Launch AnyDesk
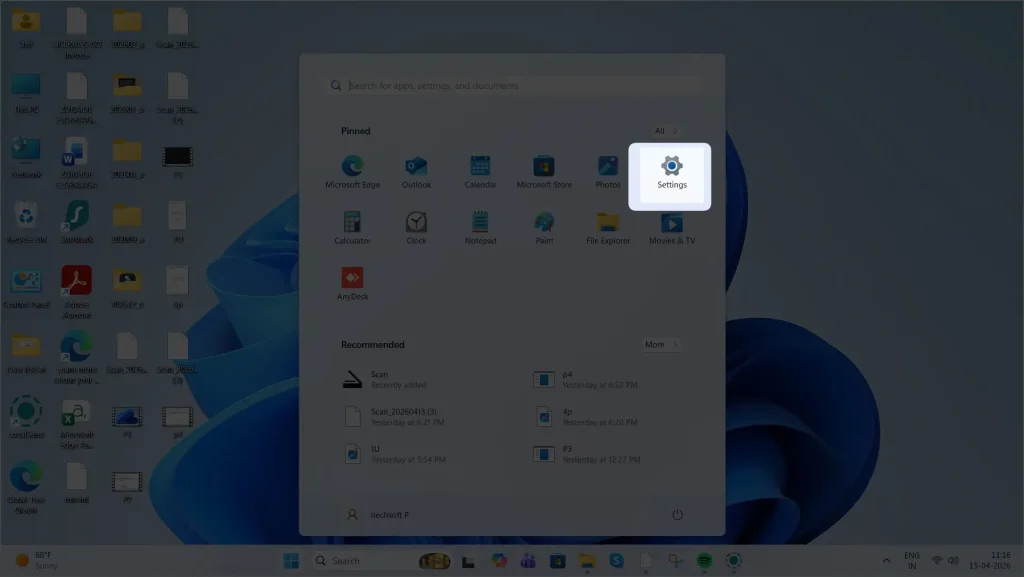This screenshot has width=1024, height=577. [x=352, y=280]
